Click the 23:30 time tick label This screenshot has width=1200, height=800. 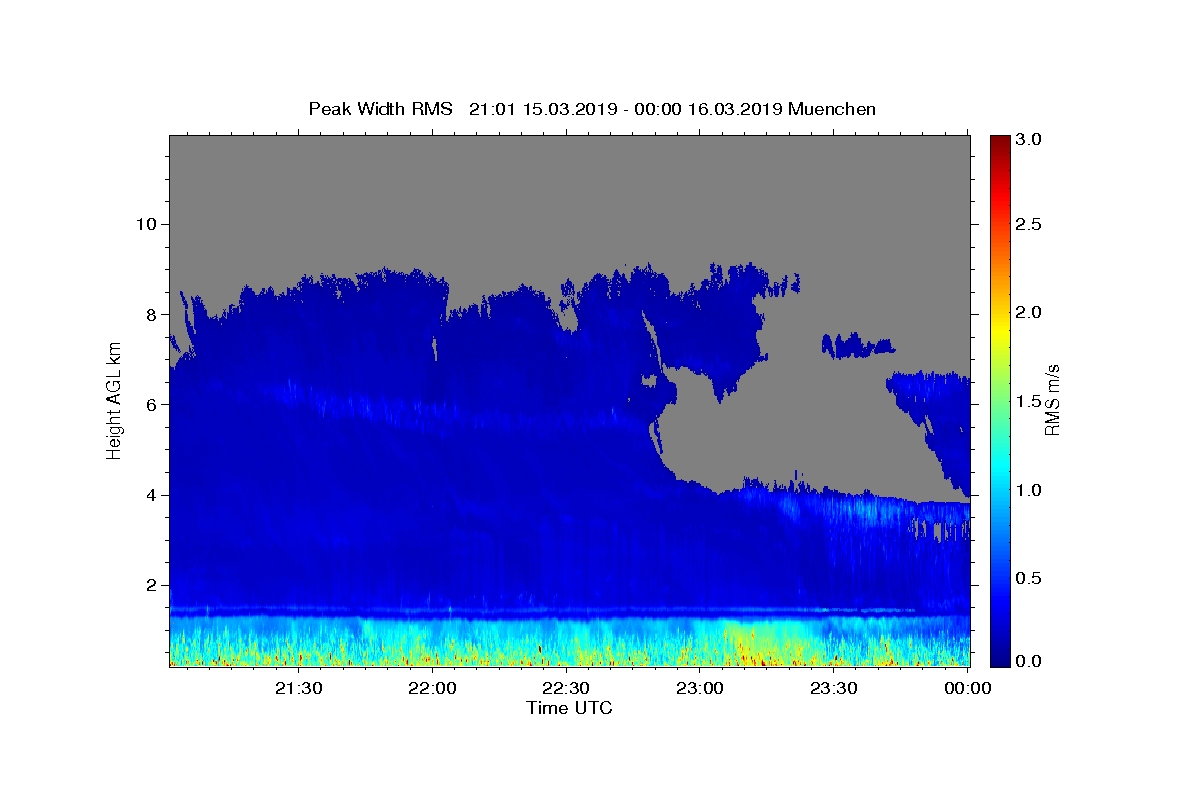pos(833,688)
